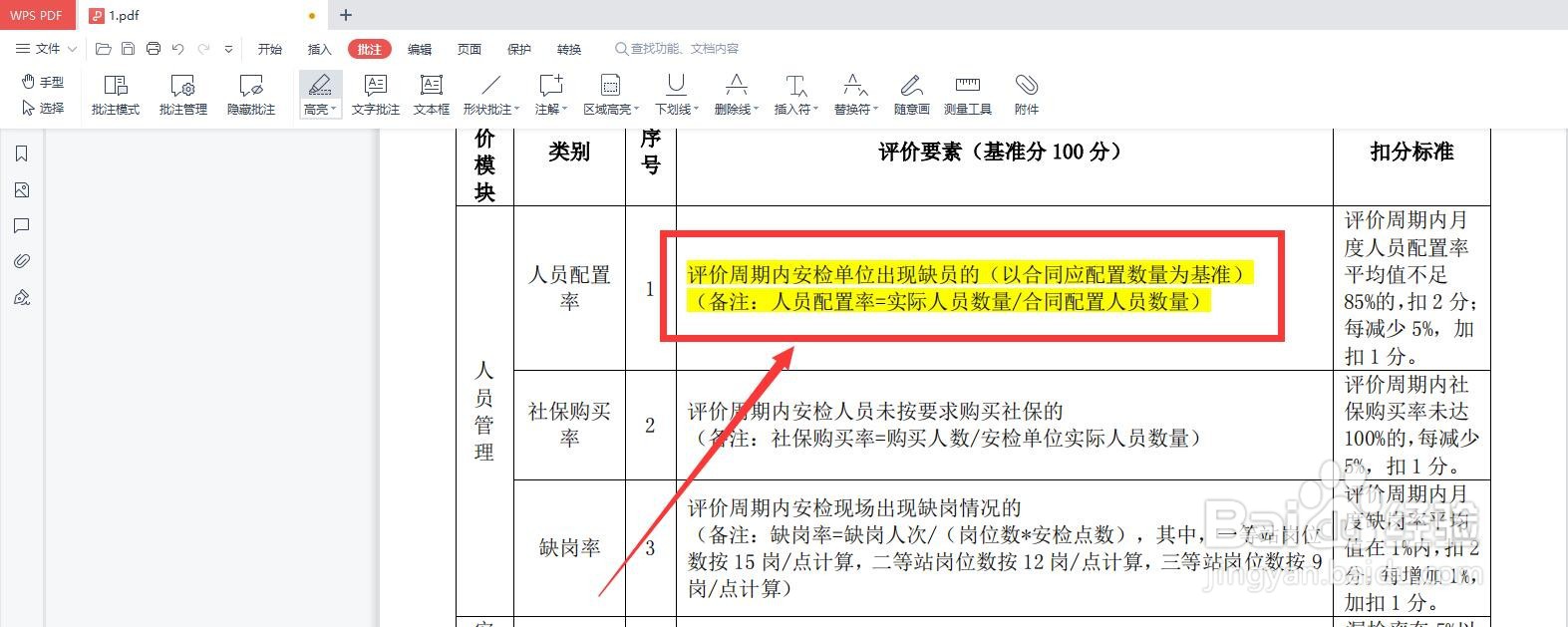Image resolution: width=1568 pixels, height=627 pixels.
Task: Open the thumbnails sidebar panel
Action: click(x=22, y=189)
